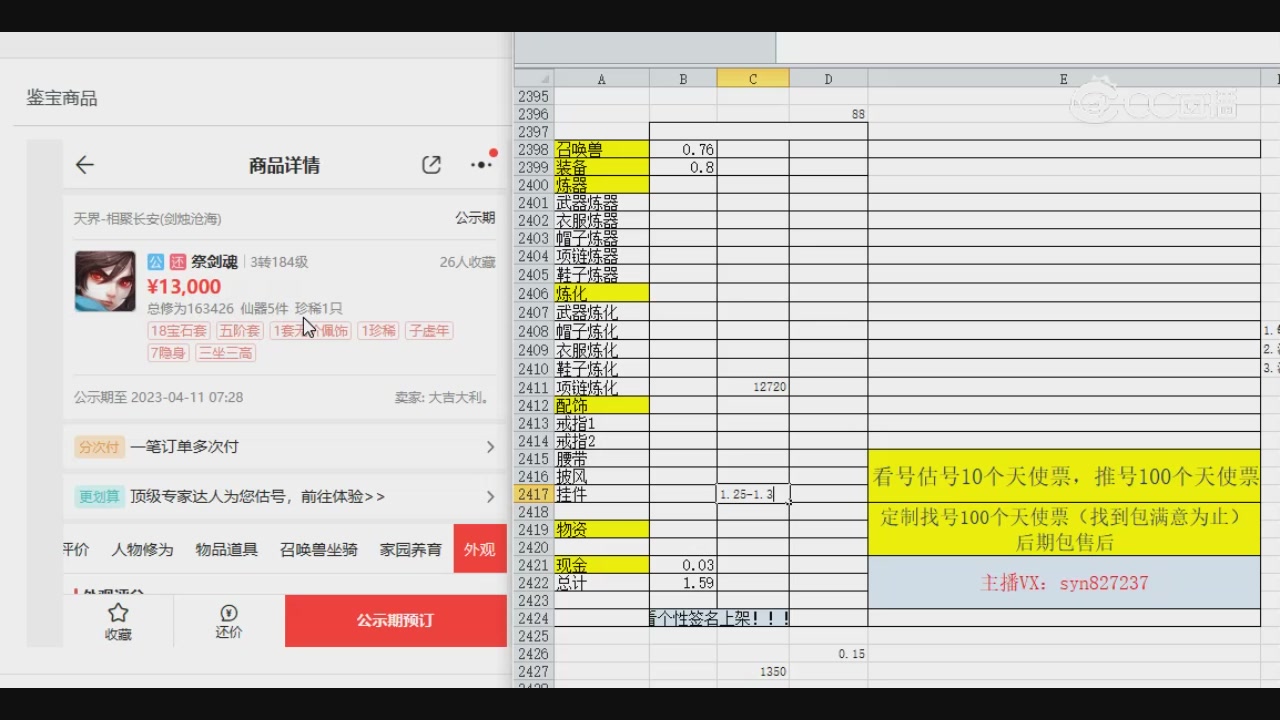Select column D header in spreadsheet

(828, 79)
